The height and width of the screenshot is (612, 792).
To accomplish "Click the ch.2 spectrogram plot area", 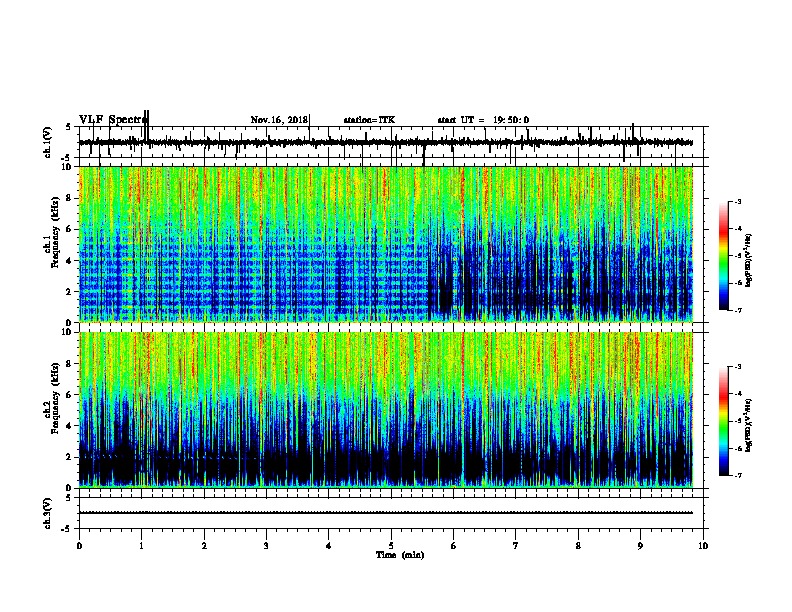I will 385,410.
